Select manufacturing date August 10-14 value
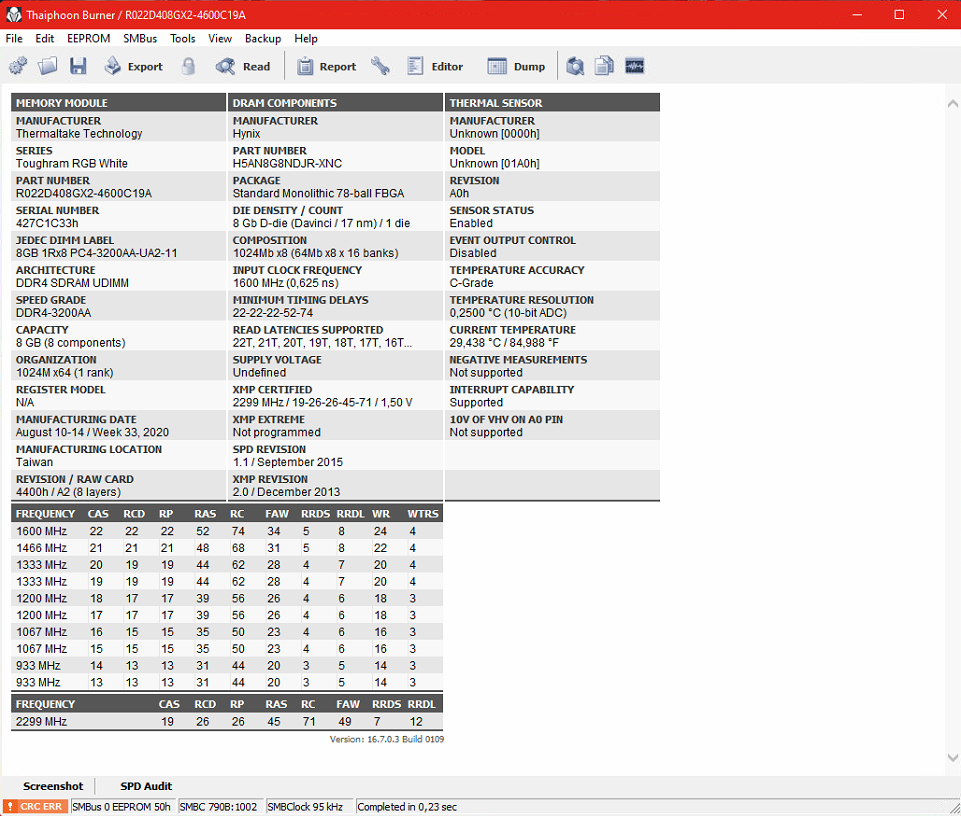Screen dimensions: 961x816 click(x=92, y=433)
